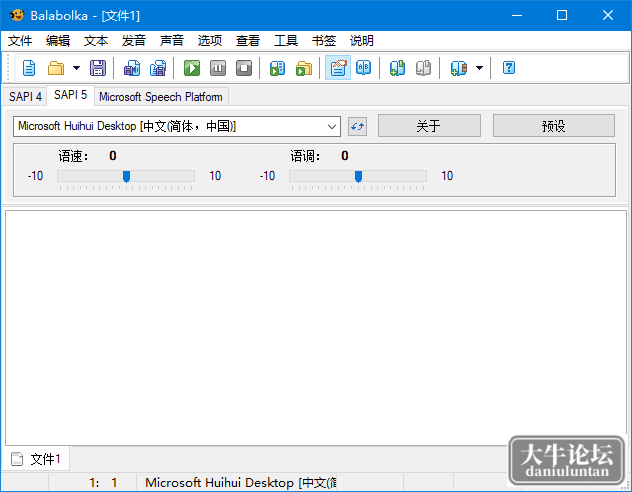Viewport: 632px width, 492px height.
Task: Click the status bar voice name text
Action: 241,482
